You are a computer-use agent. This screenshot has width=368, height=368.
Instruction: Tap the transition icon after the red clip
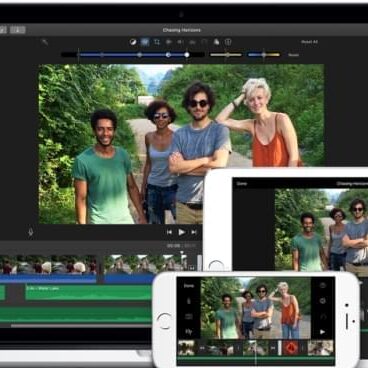(303, 348)
